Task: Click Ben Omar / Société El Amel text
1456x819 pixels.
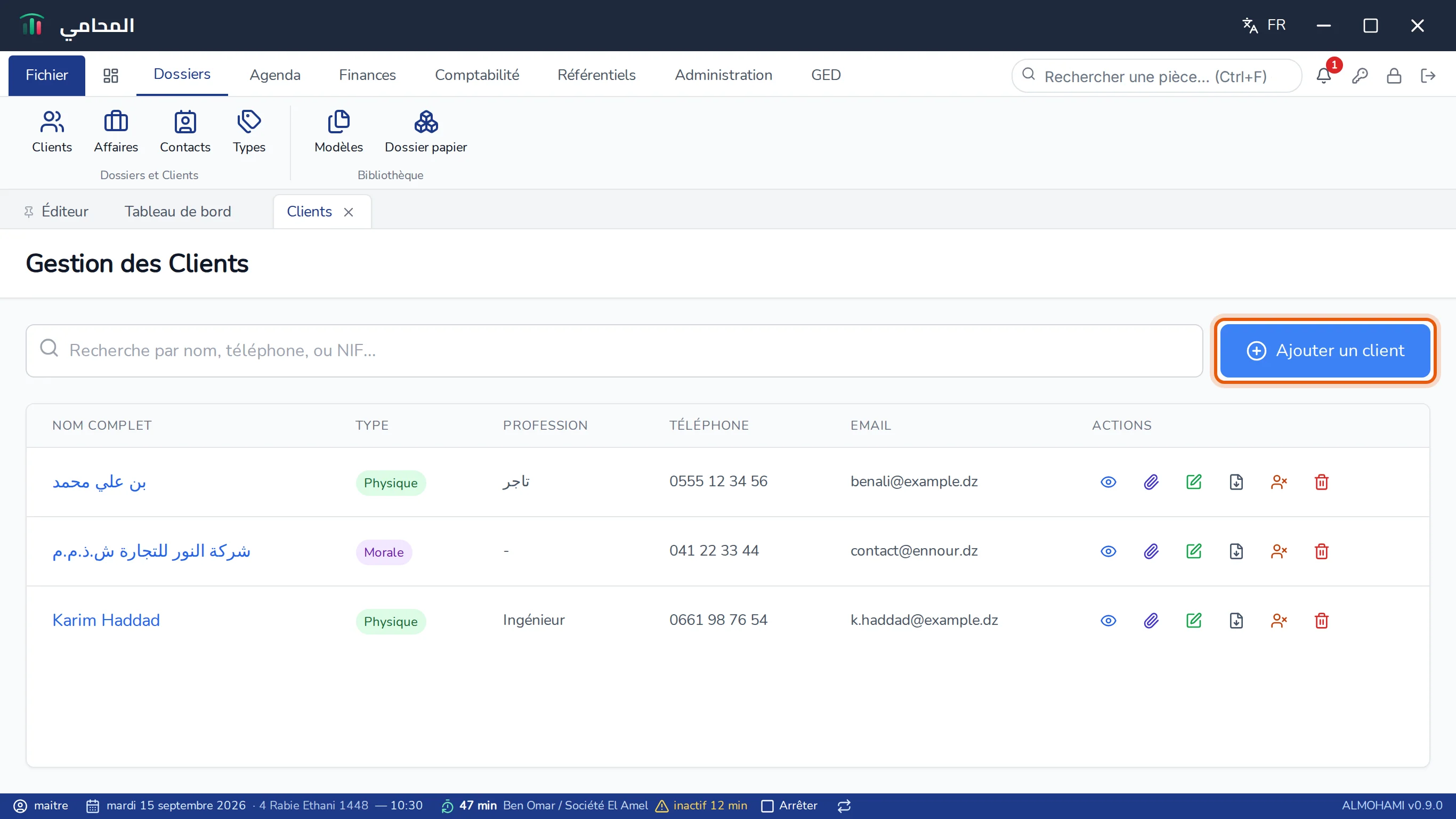Action: pyautogui.click(x=576, y=806)
